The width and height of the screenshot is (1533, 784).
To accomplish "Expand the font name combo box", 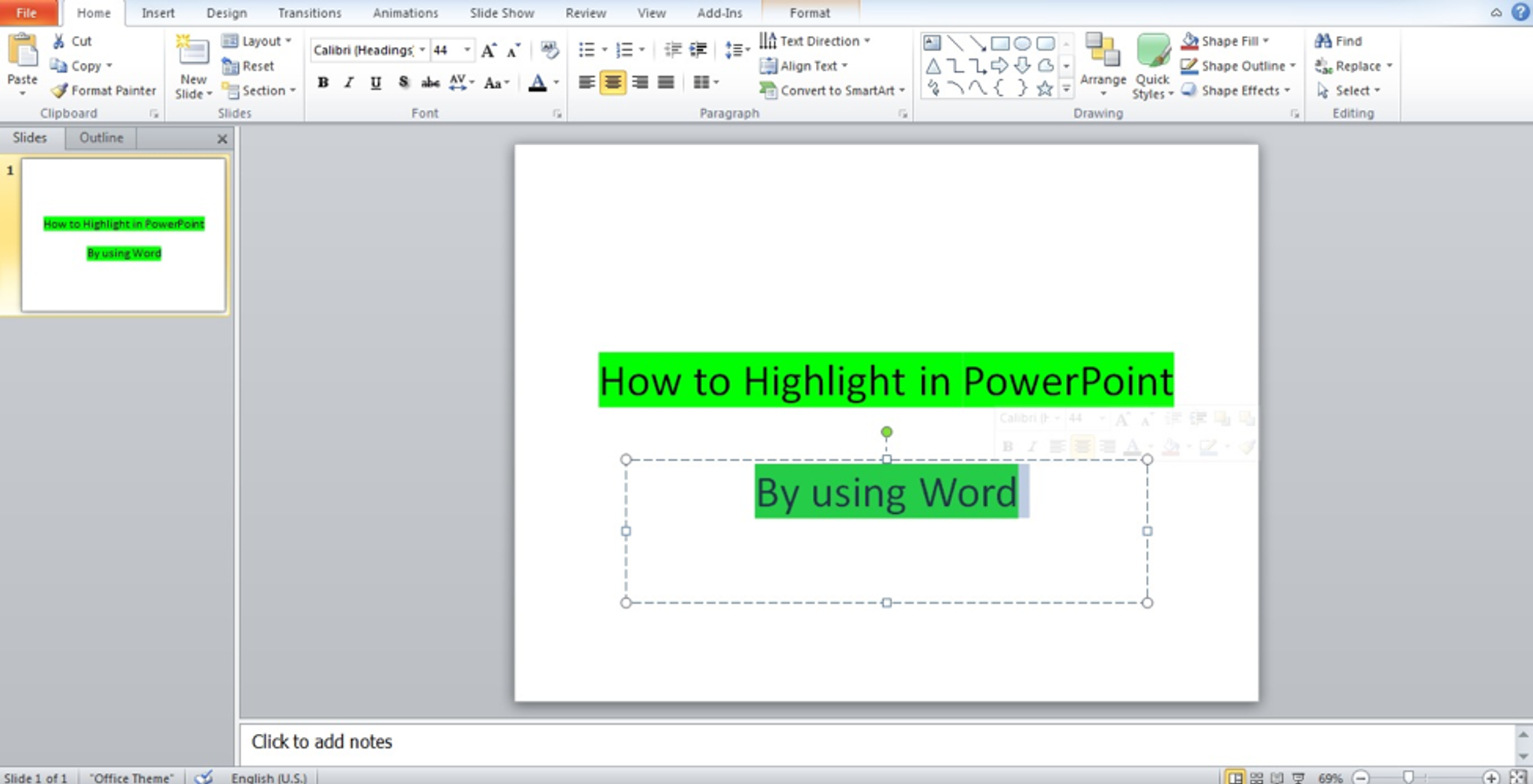I will click(422, 50).
